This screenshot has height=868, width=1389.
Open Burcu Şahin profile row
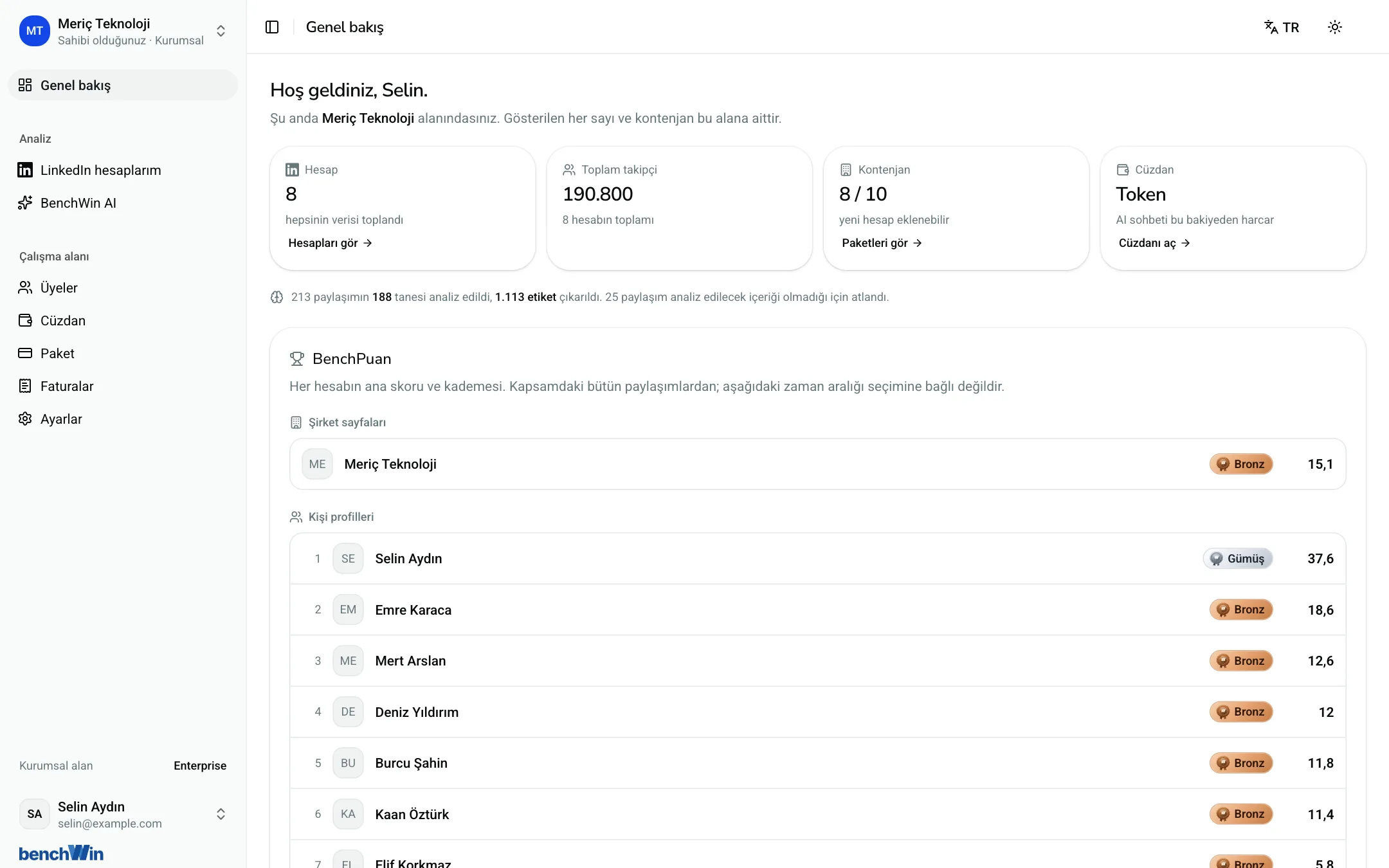[x=817, y=763]
